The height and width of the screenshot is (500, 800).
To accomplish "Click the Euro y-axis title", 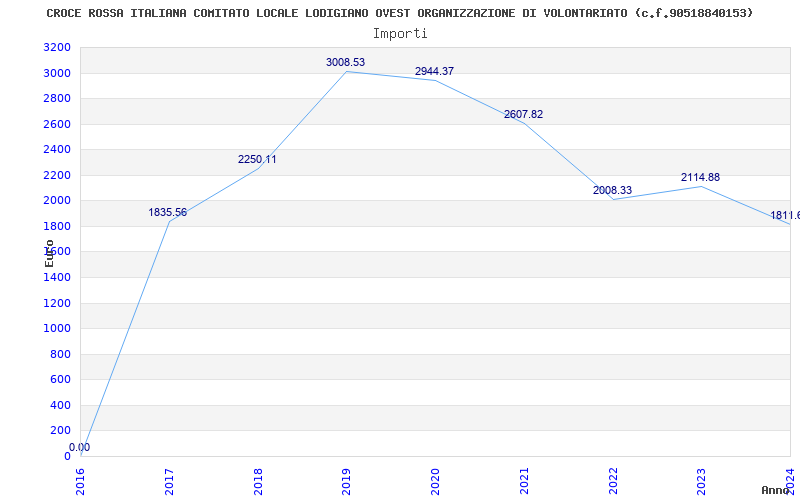I will 49,254.
